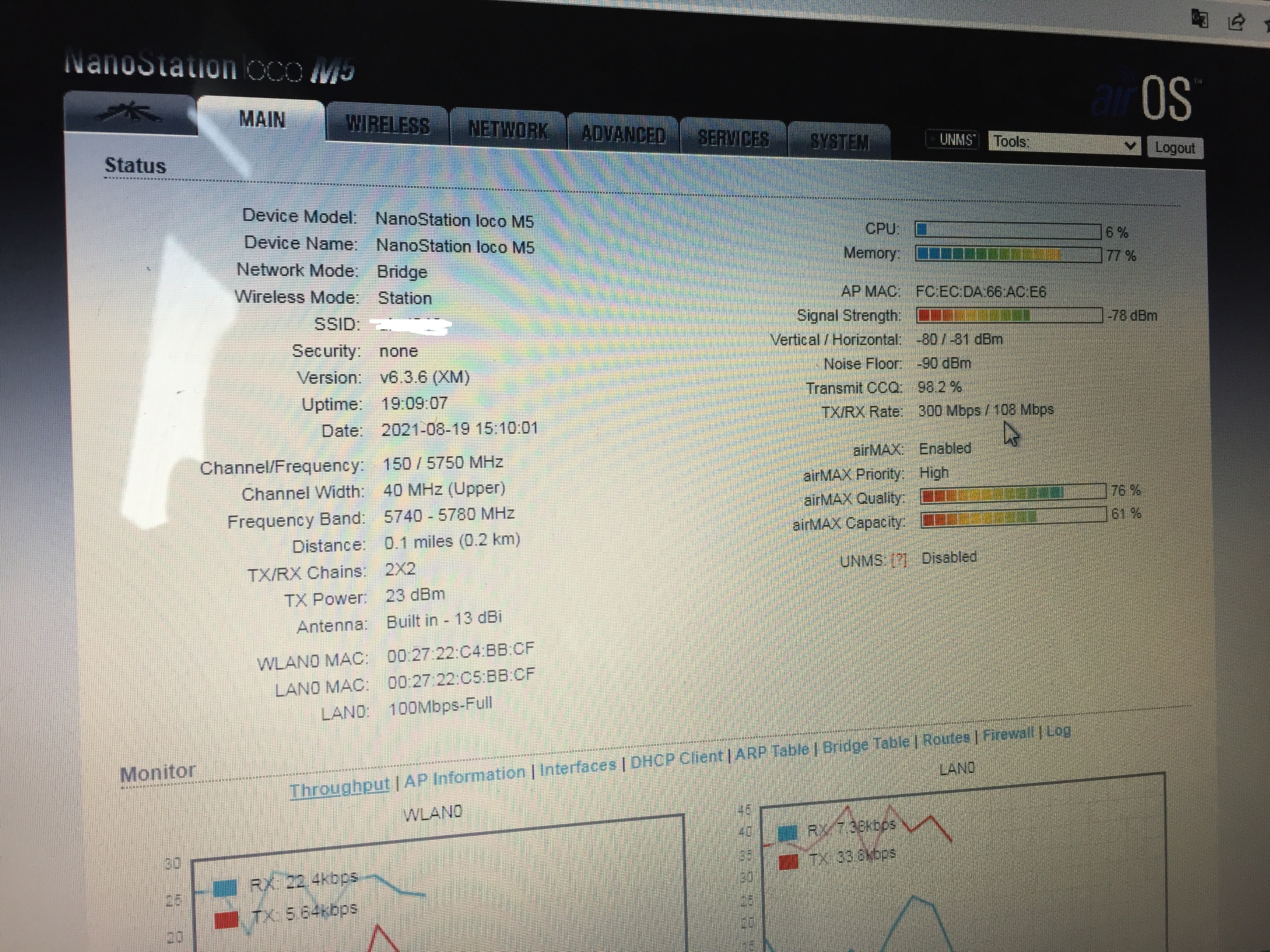Click the Noise Floor value -90 dBm
Viewport: 1270px width, 952px height.
[944, 363]
